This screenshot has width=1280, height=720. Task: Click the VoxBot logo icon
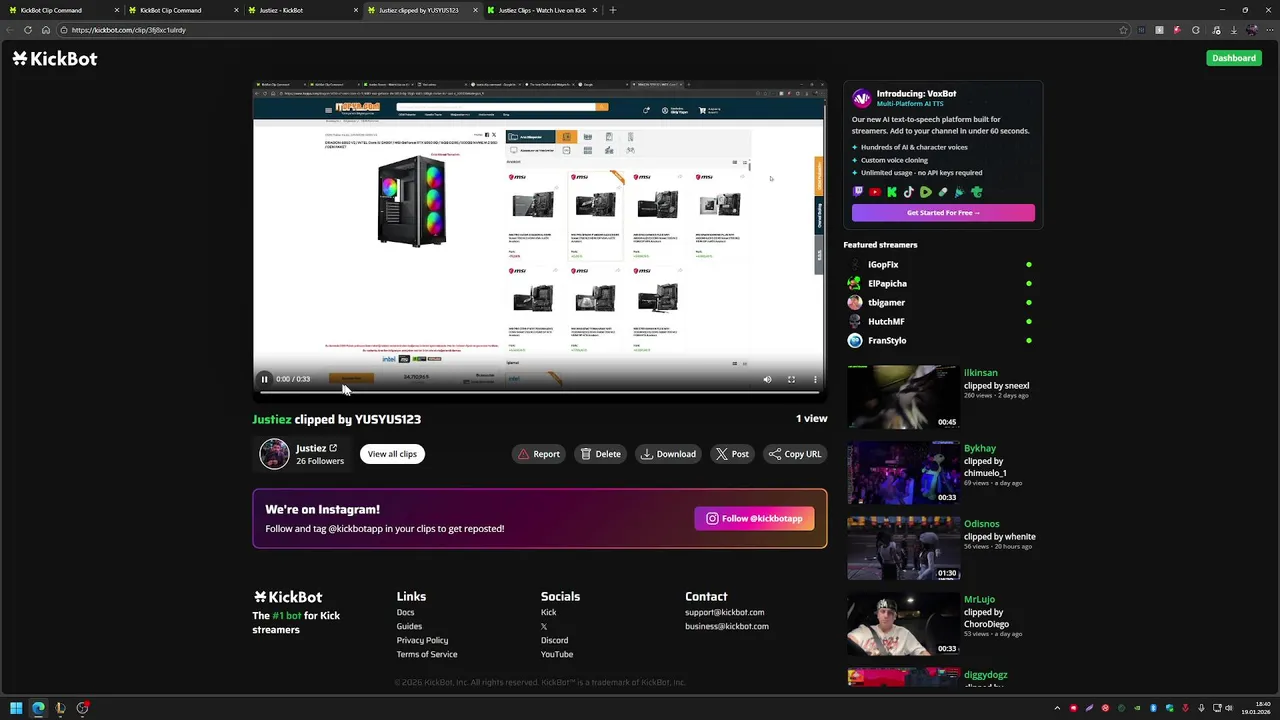pos(862,98)
